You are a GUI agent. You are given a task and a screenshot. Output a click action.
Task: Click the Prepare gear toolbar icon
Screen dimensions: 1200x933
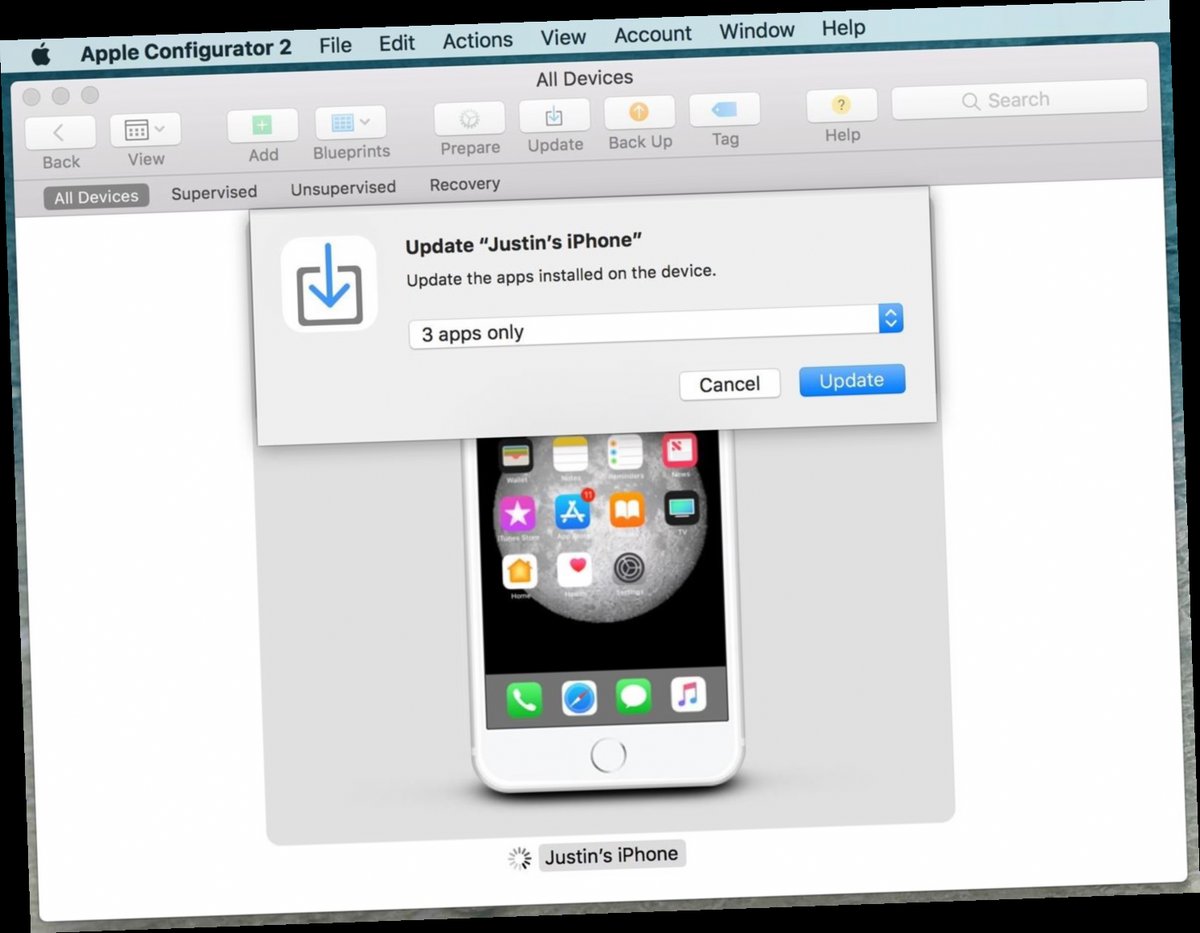pyautogui.click(x=469, y=118)
